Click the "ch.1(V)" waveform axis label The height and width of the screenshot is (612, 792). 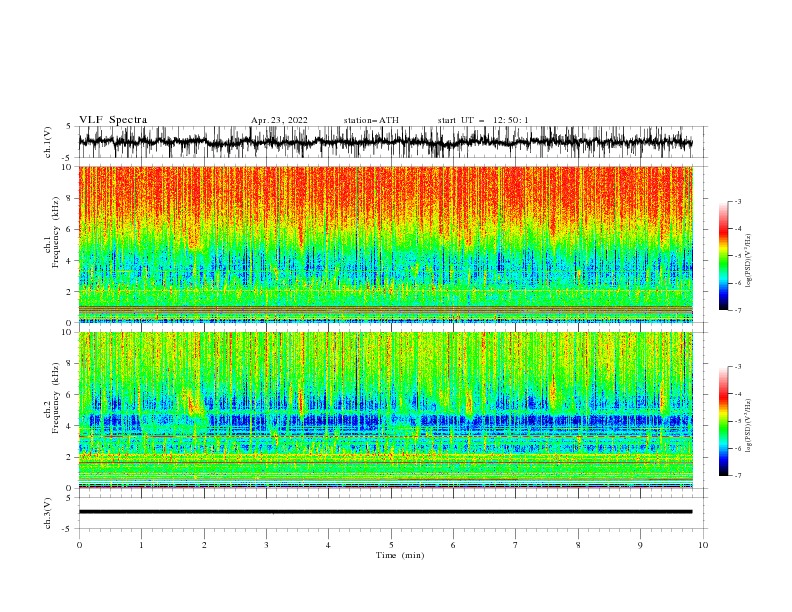pyautogui.click(x=48, y=142)
